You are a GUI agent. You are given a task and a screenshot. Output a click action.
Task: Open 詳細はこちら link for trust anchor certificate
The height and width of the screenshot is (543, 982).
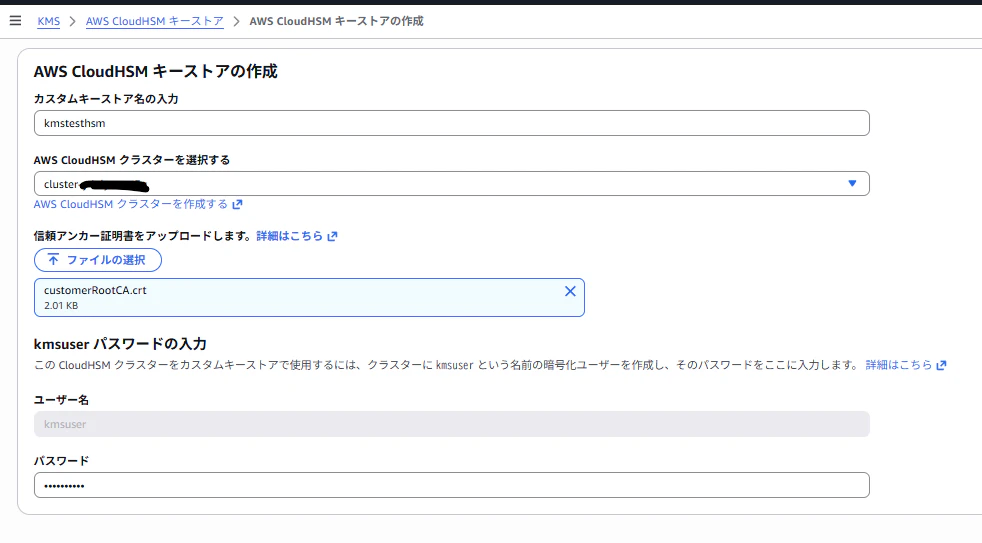tap(296, 236)
